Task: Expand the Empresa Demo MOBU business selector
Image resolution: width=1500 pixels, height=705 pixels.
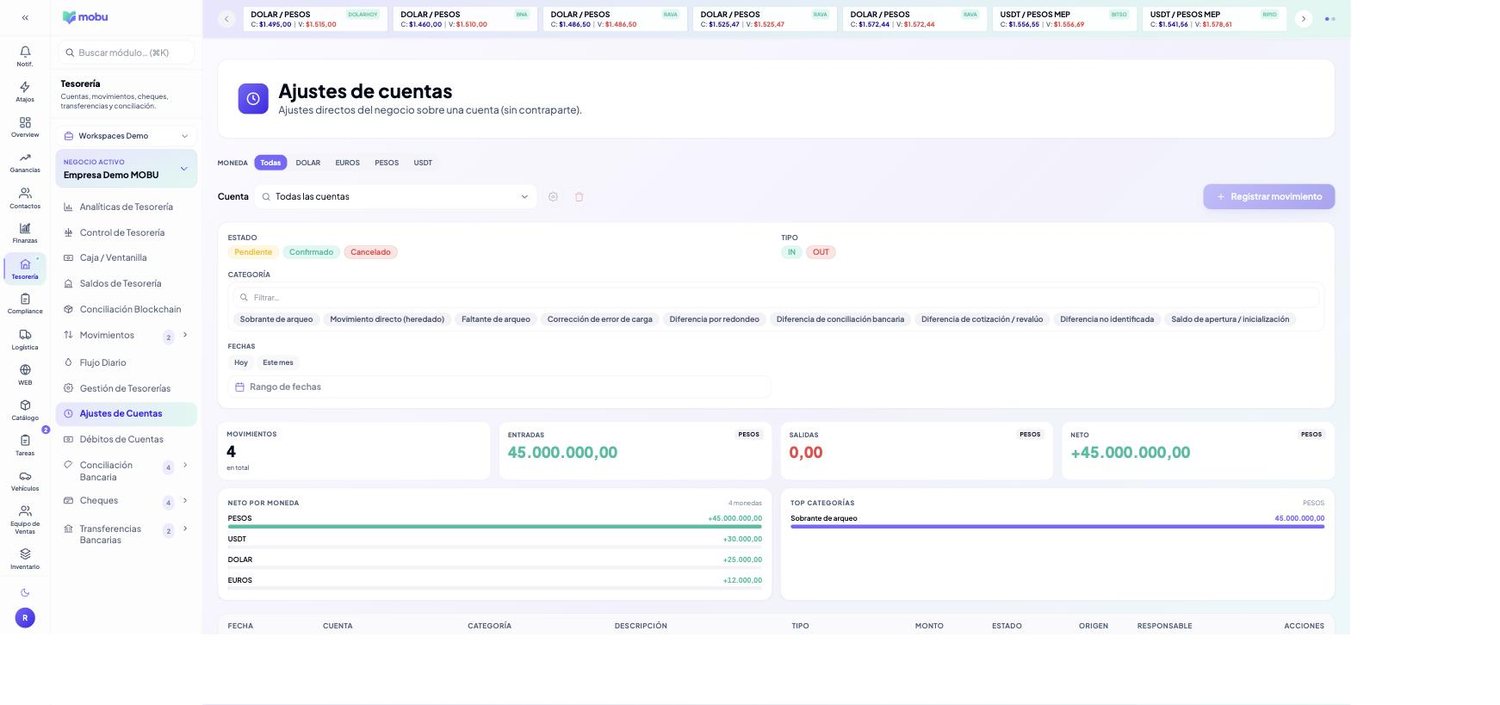Action: (126, 169)
